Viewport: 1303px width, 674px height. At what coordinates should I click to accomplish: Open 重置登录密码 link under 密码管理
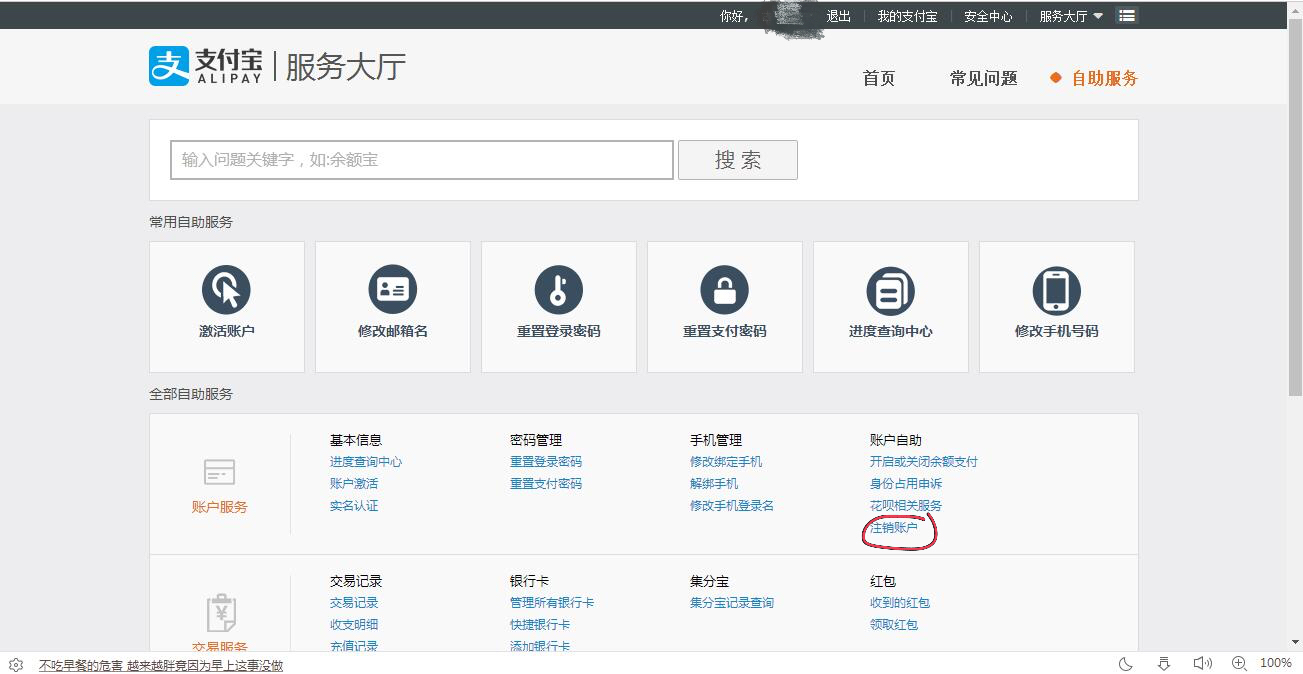point(546,462)
